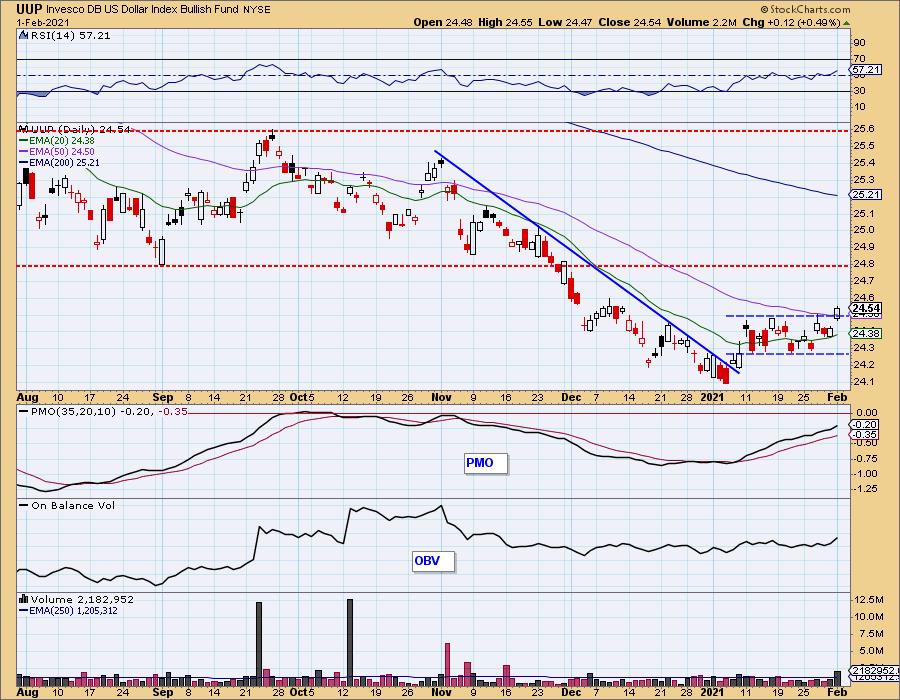This screenshot has width=900, height=700.
Task: Click the green line swatch beside EMA(20)
Action: pyautogui.click(x=24, y=141)
